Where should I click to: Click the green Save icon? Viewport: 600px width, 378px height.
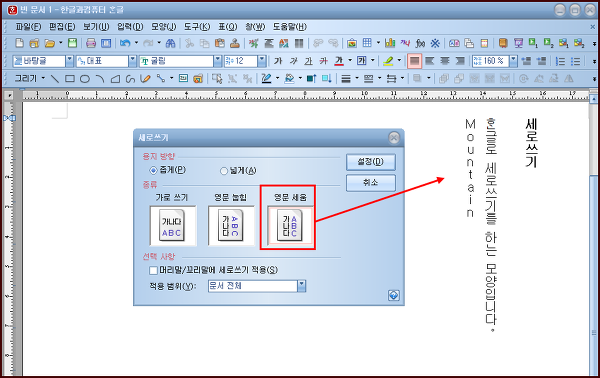coord(72,43)
